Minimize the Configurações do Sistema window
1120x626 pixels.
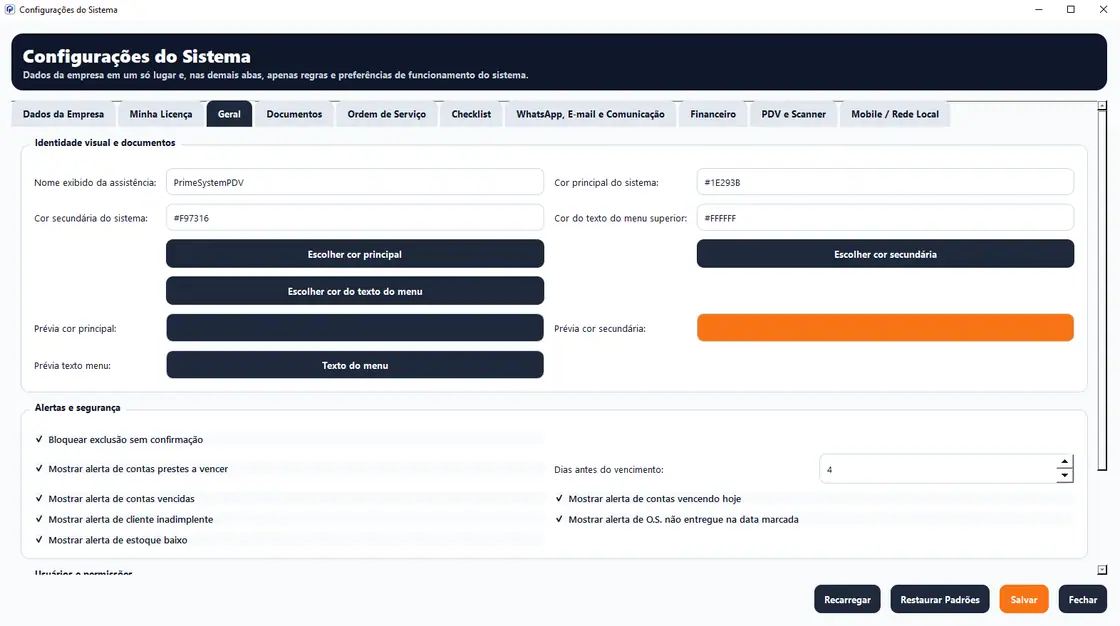[1039, 9]
